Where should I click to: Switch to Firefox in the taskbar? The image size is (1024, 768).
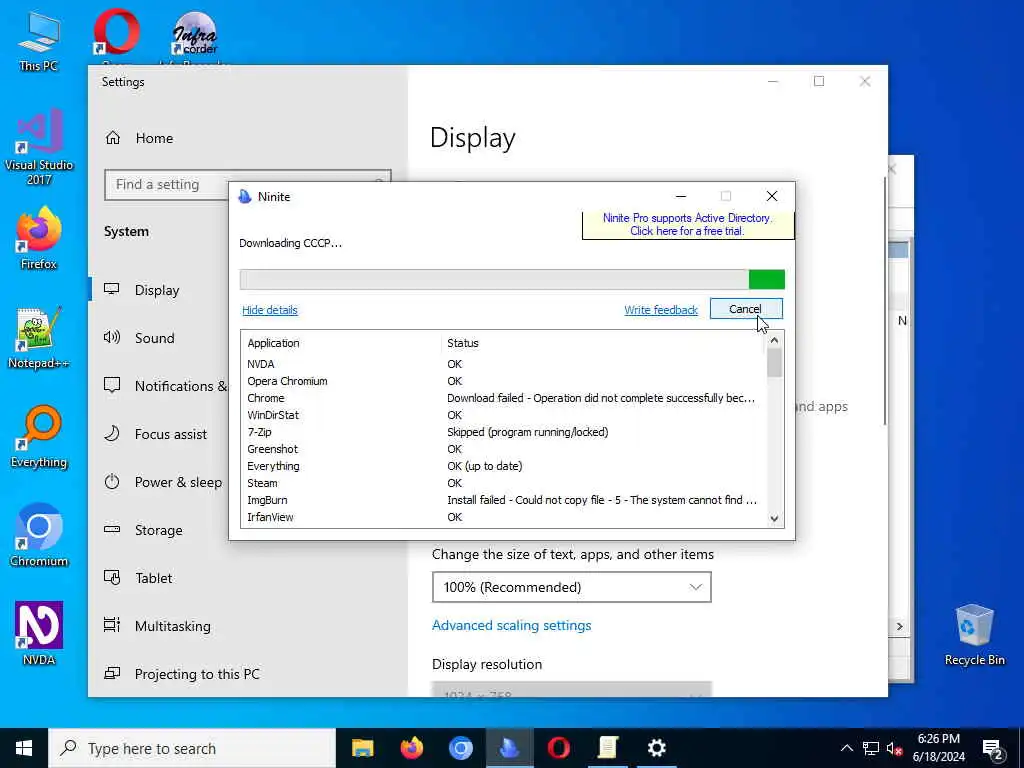(411, 748)
